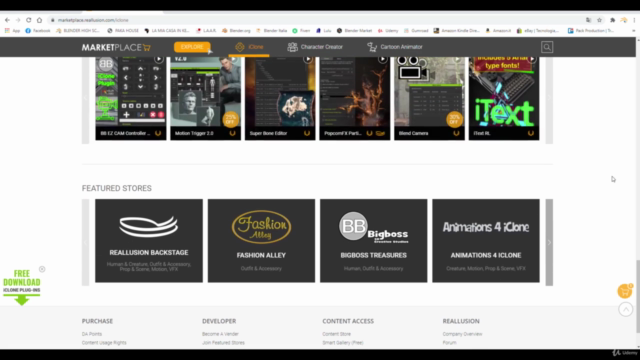Open the Blend Camera product title
640x360 pixels.
point(413,133)
